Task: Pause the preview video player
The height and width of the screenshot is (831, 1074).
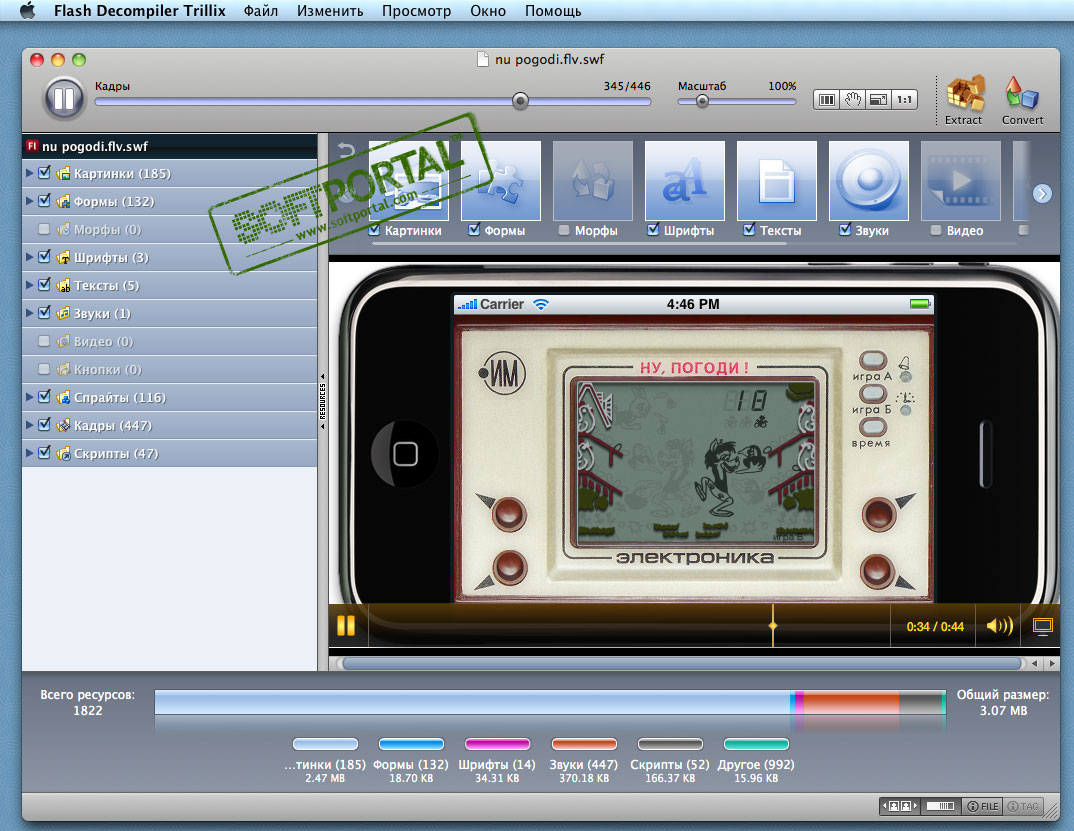Action: tap(346, 625)
